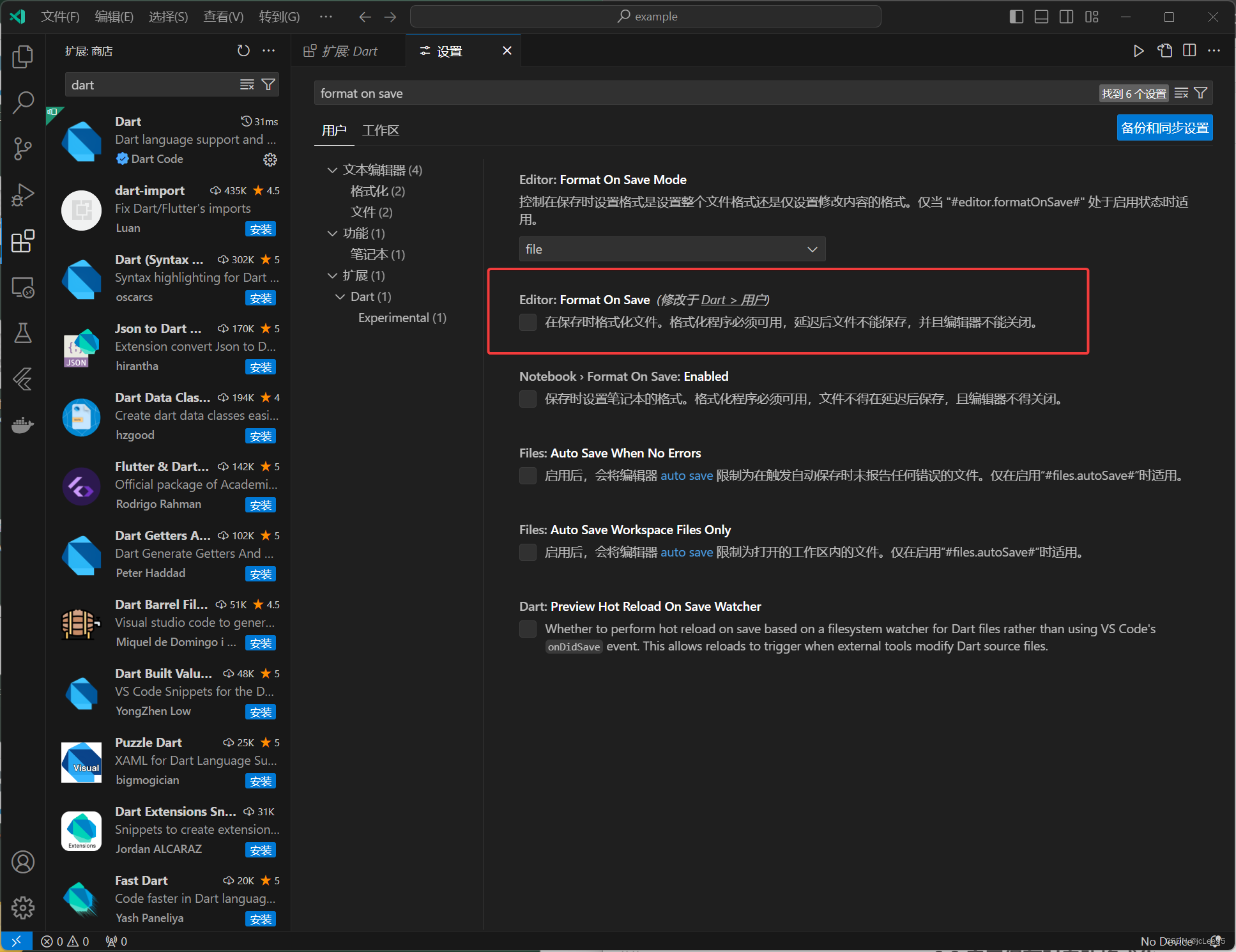Open the Search sidebar icon
1236x952 pixels.
23,102
